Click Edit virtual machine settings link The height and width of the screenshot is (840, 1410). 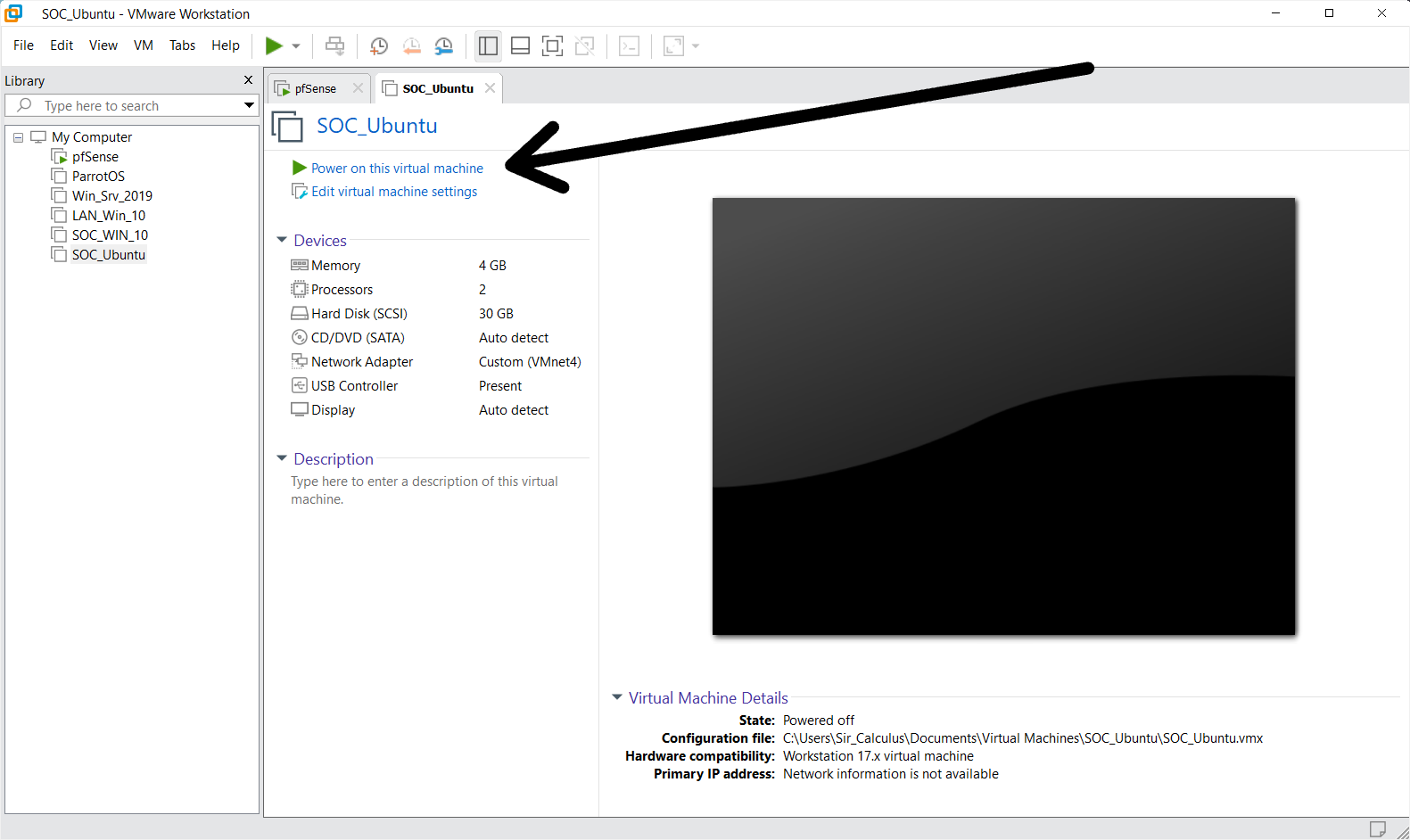point(394,192)
